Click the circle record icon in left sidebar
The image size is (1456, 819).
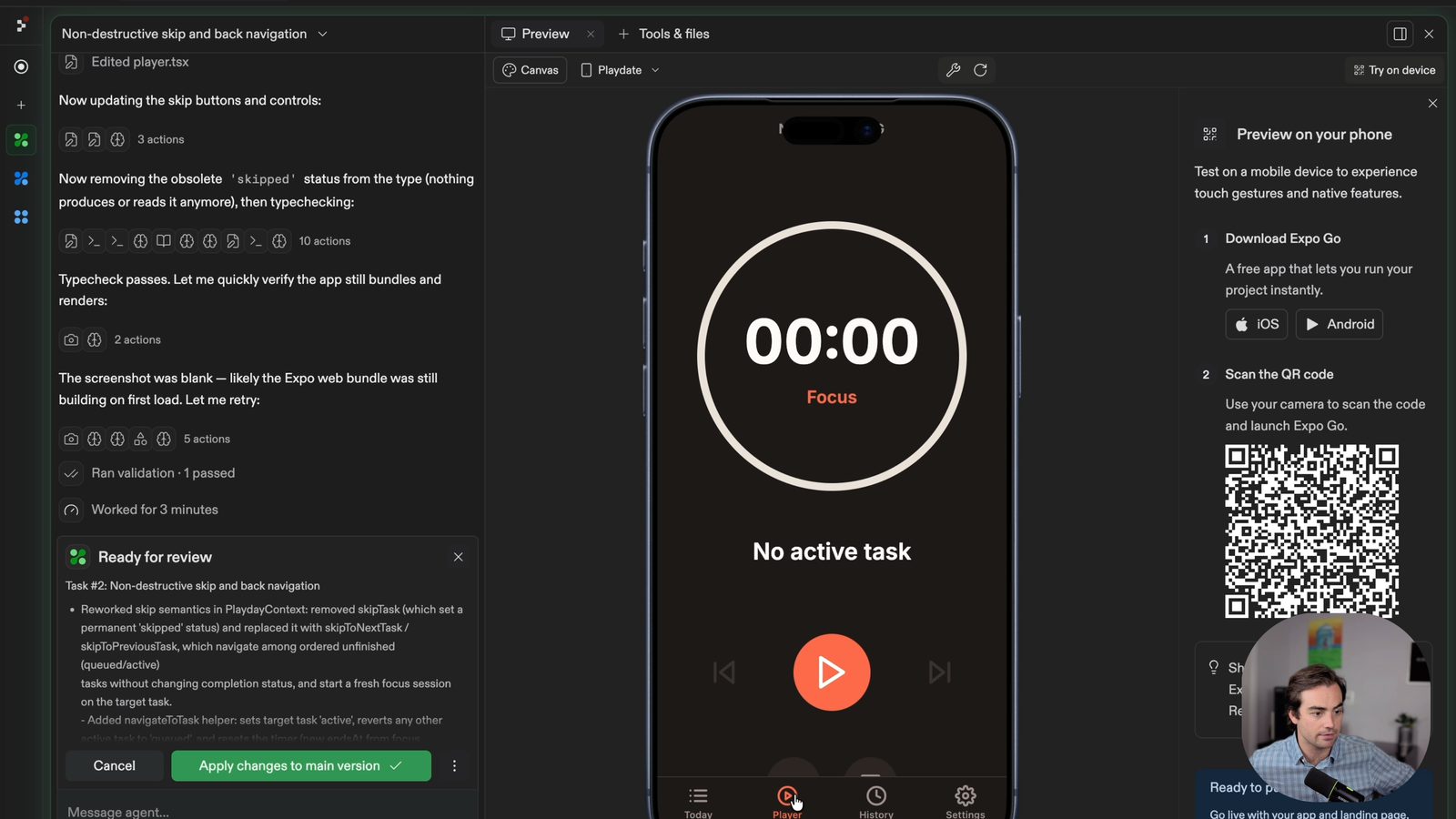pos(21,66)
